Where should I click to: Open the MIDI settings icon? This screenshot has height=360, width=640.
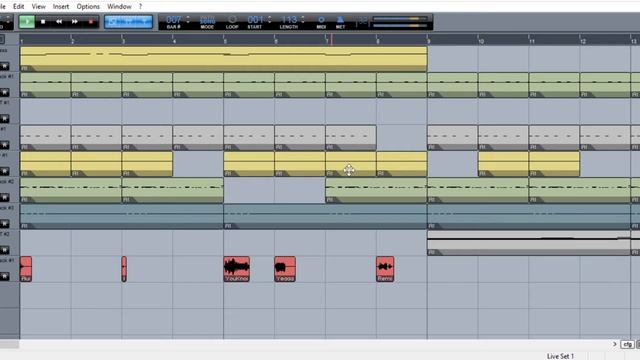321,20
